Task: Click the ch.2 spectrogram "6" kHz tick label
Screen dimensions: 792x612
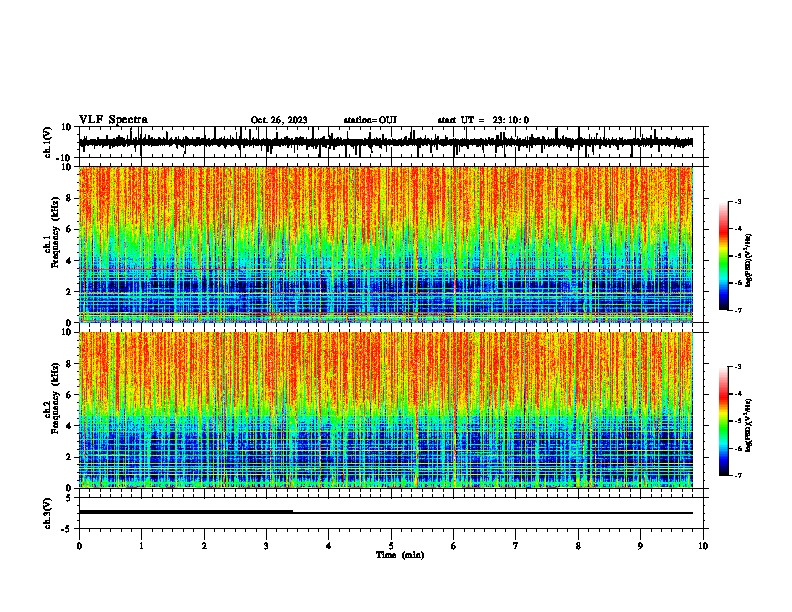Action: click(x=70, y=395)
